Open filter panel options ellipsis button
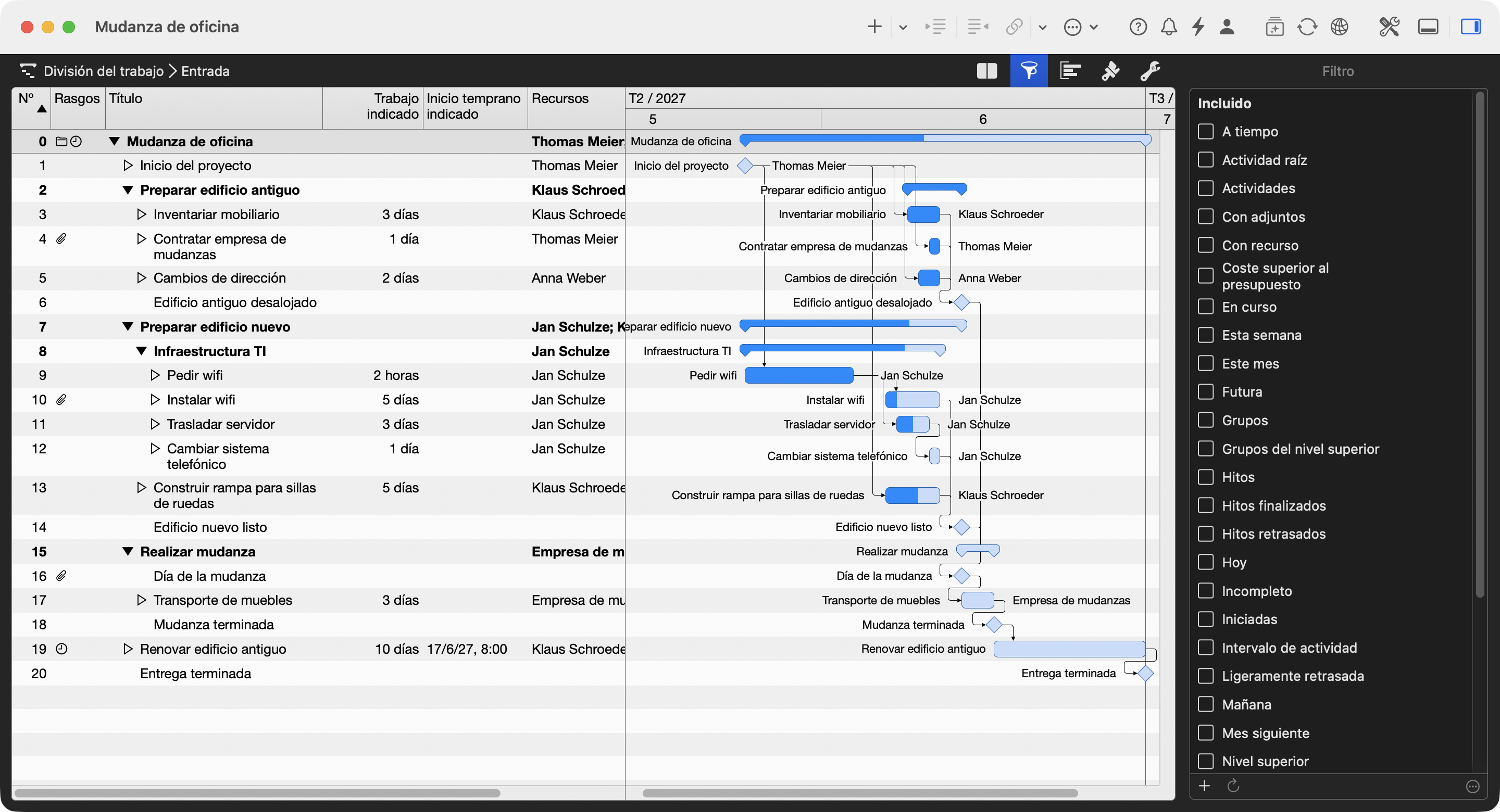 [x=1472, y=786]
